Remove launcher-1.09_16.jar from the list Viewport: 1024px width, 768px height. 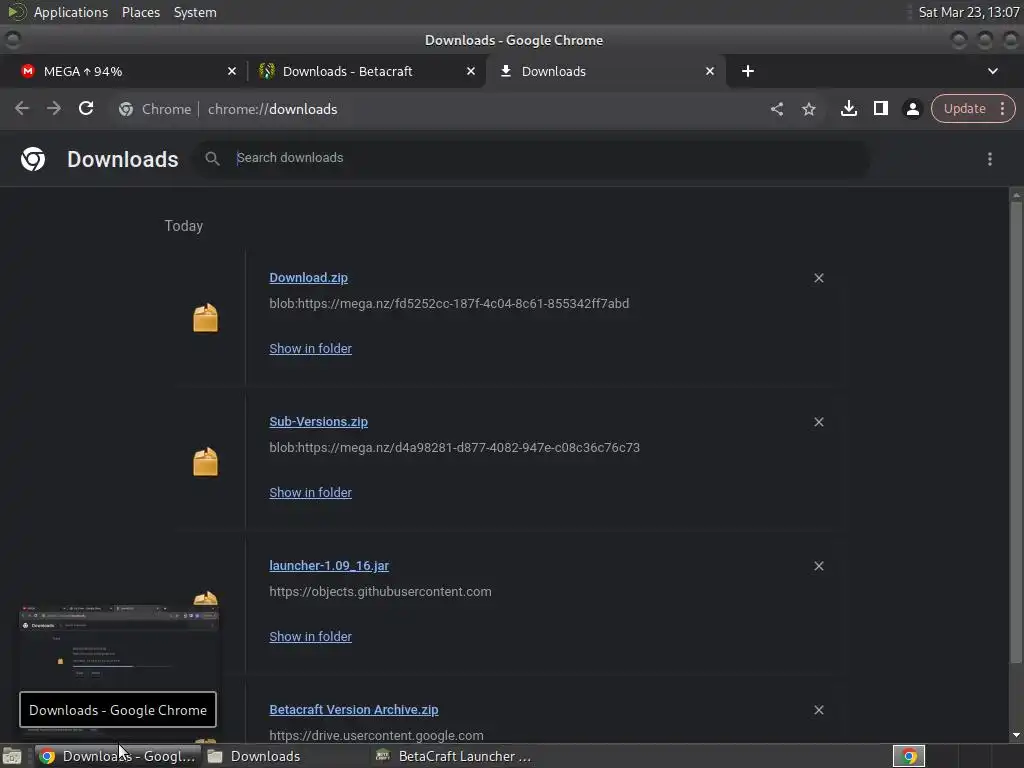coord(818,566)
